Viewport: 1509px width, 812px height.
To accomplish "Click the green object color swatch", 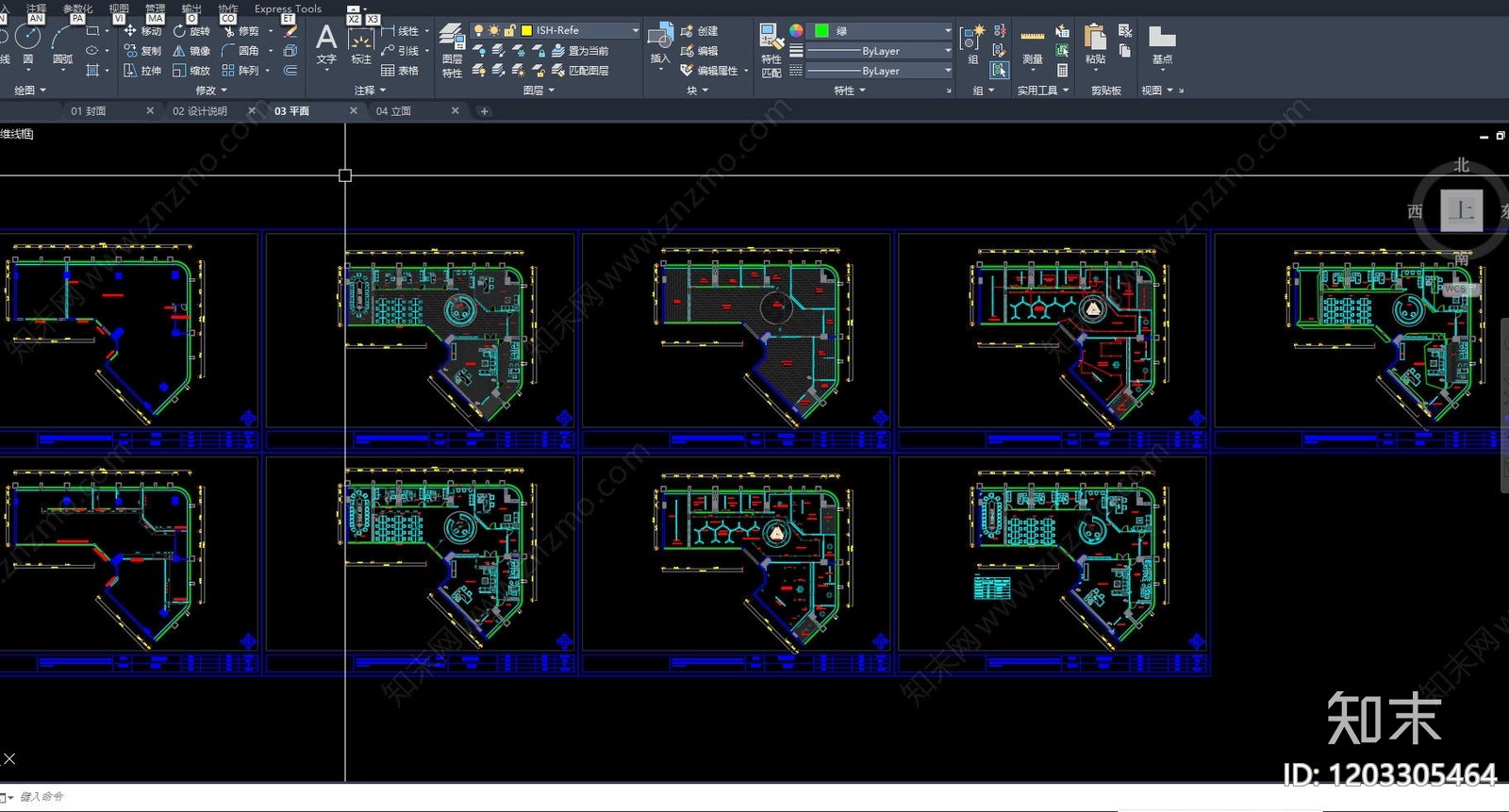I will click(821, 31).
